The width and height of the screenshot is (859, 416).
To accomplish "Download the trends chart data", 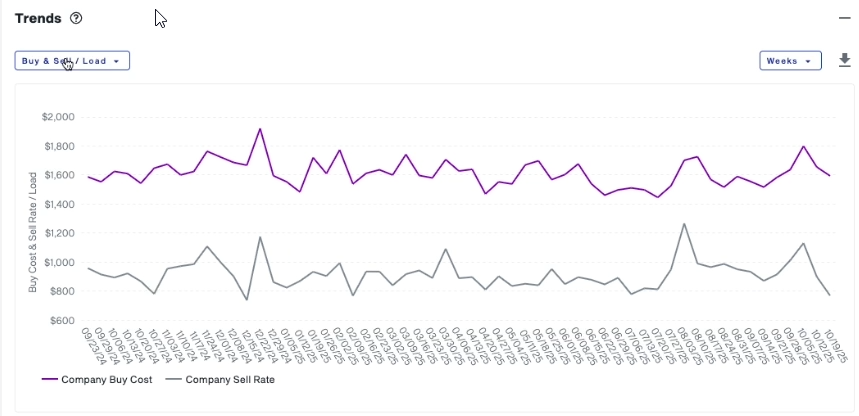I will 844,60.
